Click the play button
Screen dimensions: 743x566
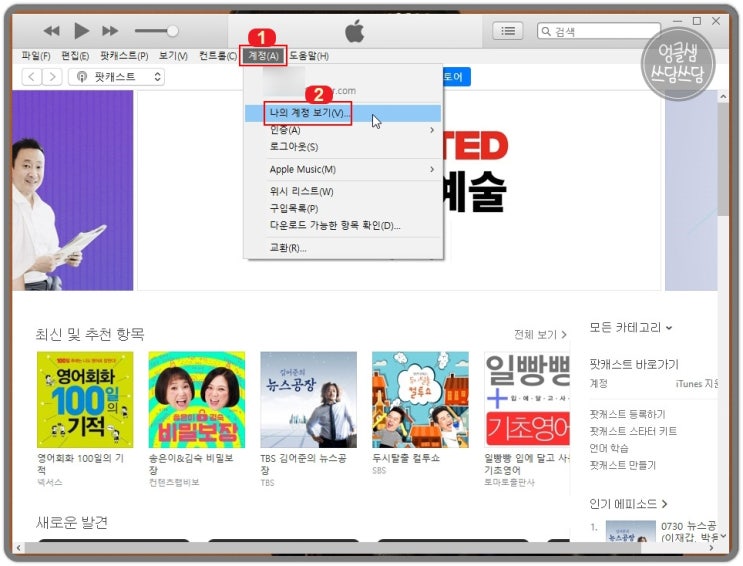(x=82, y=31)
